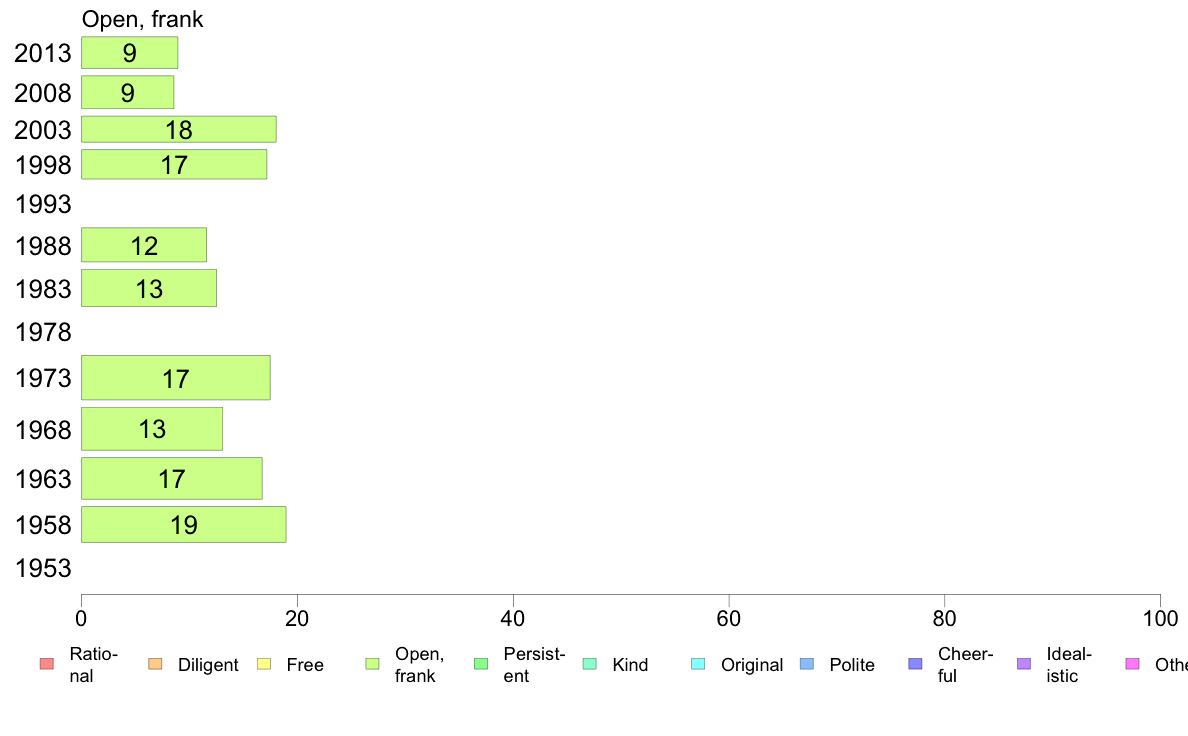The image size is (1188, 736).
Task: Click the 2013 bar showing 9
Action: click(x=130, y=52)
